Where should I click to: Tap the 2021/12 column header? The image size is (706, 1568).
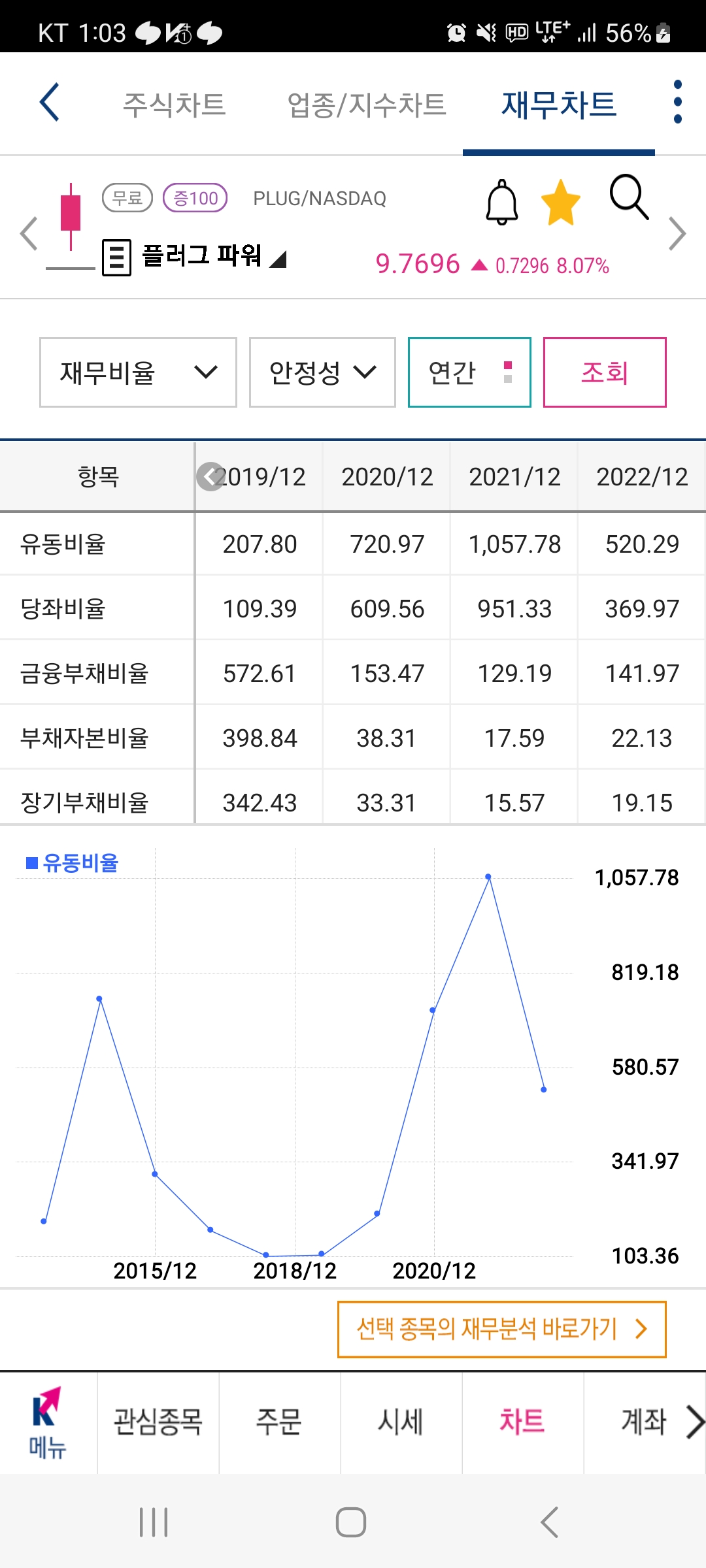(514, 477)
